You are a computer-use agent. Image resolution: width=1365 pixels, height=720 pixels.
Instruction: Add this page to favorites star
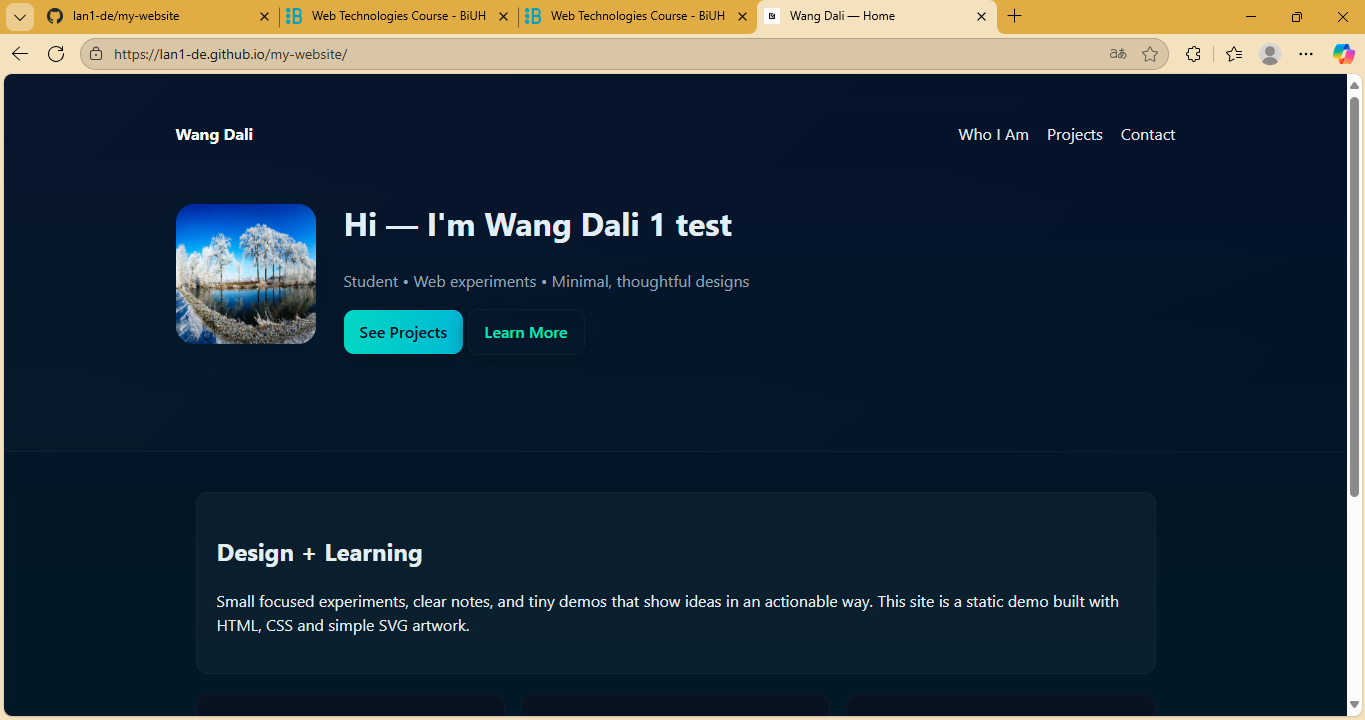click(x=1150, y=54)
